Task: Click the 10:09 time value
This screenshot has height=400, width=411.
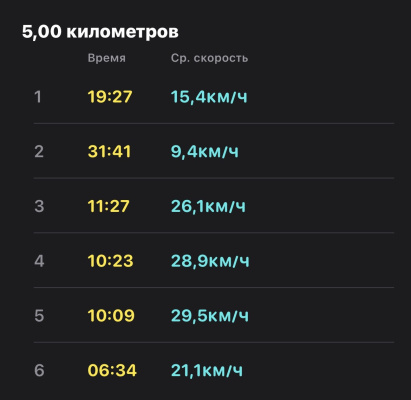Action: coord(111,315)
